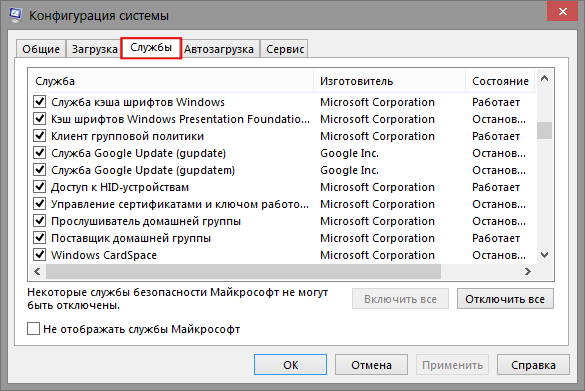Click the vertical scrollbar thumb
The image size is (585, 391).
point(544,130)
